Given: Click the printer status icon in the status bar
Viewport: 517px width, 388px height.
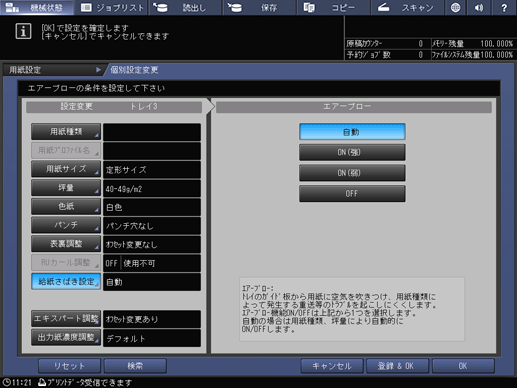Looking at the screenshot, I should click(x=42, y=382).
